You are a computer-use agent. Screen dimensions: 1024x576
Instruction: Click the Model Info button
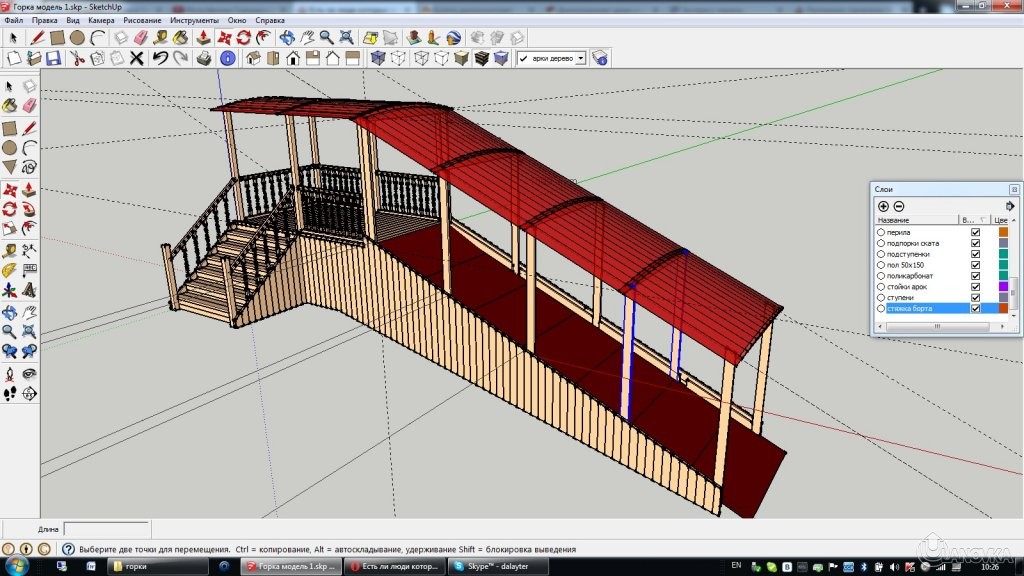tap(227, 58)
